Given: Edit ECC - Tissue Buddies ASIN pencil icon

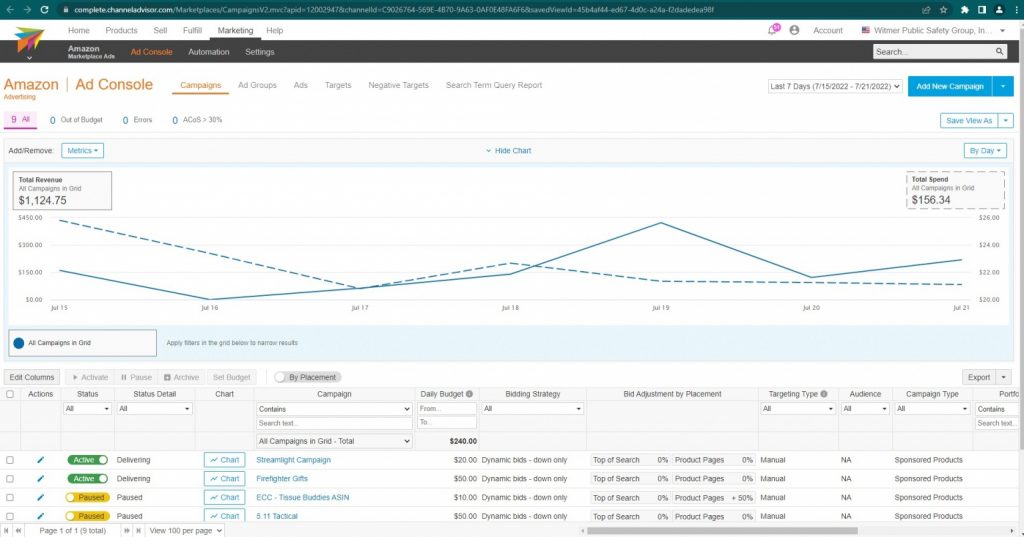Looking at the screenshot, I should (x=40, y=497).
